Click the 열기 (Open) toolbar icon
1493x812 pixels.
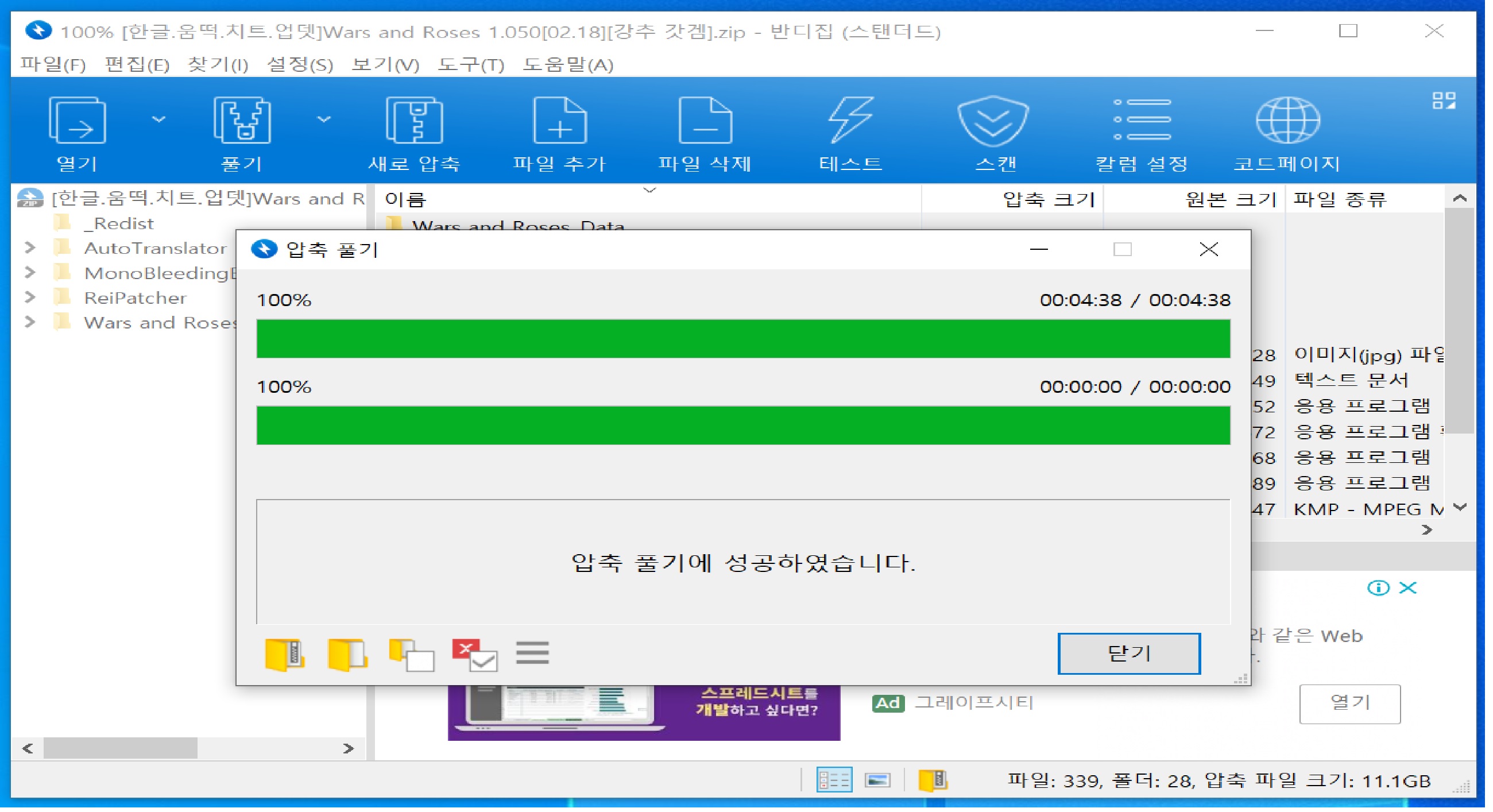coord(77,120)
